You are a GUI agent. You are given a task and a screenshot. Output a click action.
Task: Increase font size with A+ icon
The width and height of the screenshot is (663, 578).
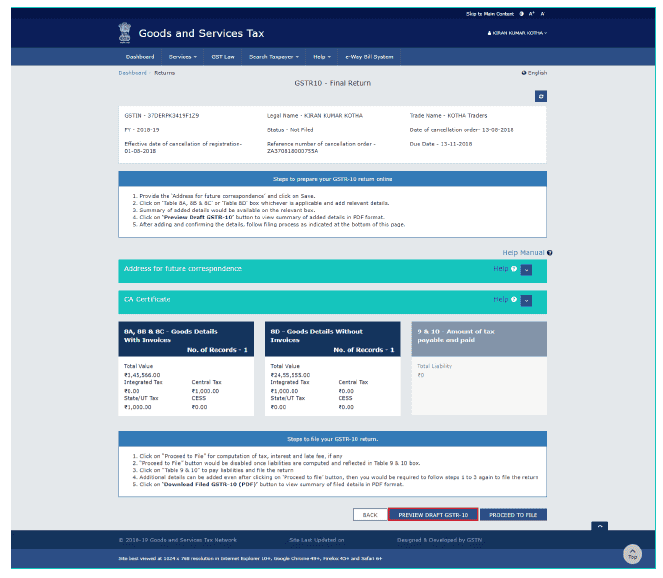[x=531, y=14]
